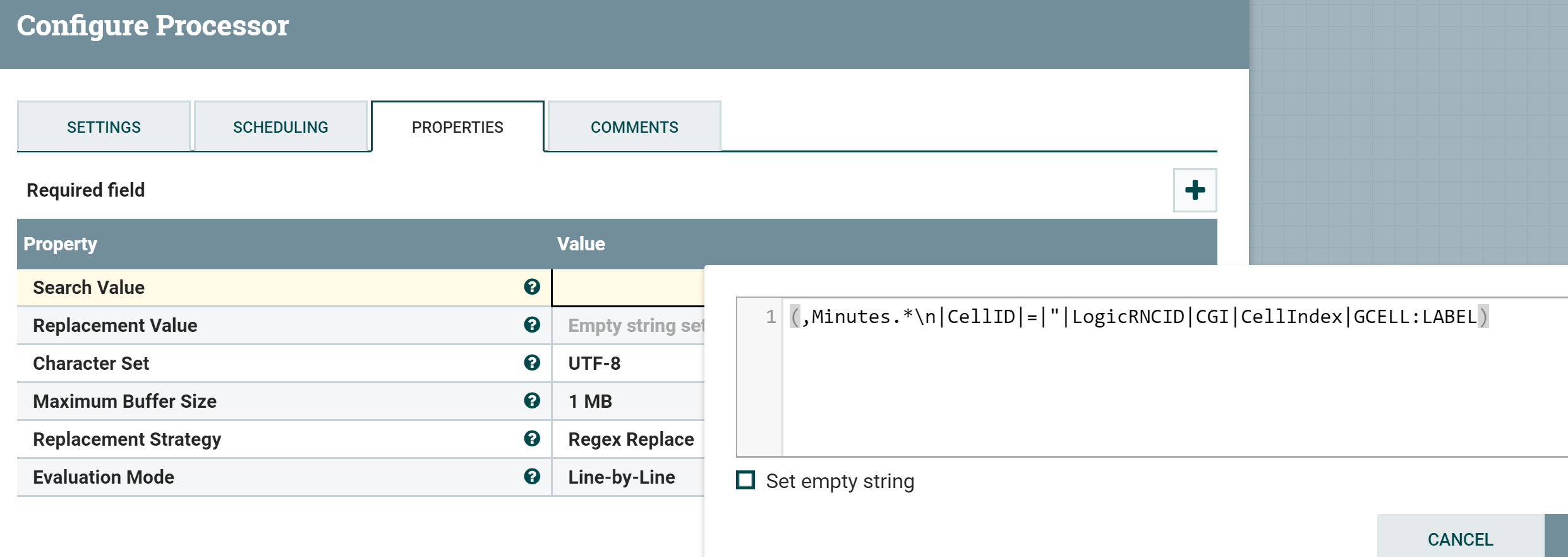The width and height of the screenshot is (1568, 557).
Task: Click help icon next to Replacement Strategy
Action: pos(532,439)
